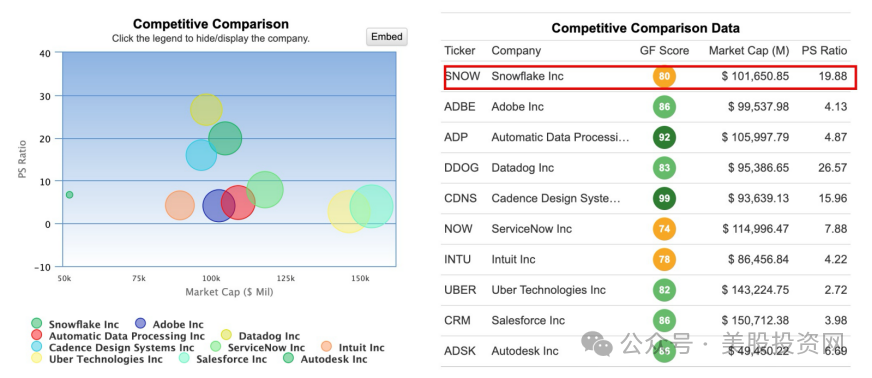Click ServiceNow GF Score 74 badge
The width and height of the screenshot is (872, 378).
[664, 229]
